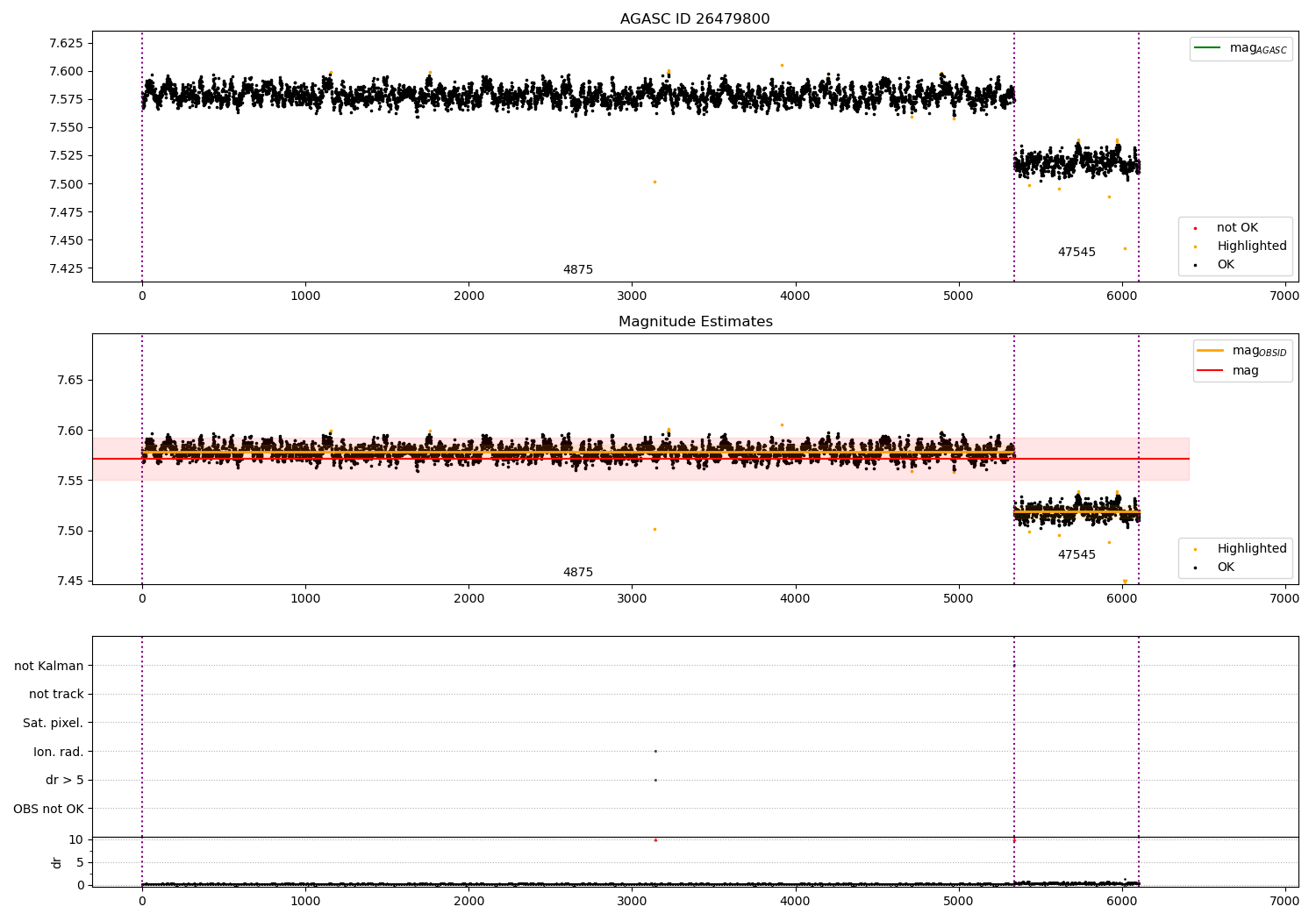Click the 'dr' y-axis label in bottom plot

click(57, 862)
